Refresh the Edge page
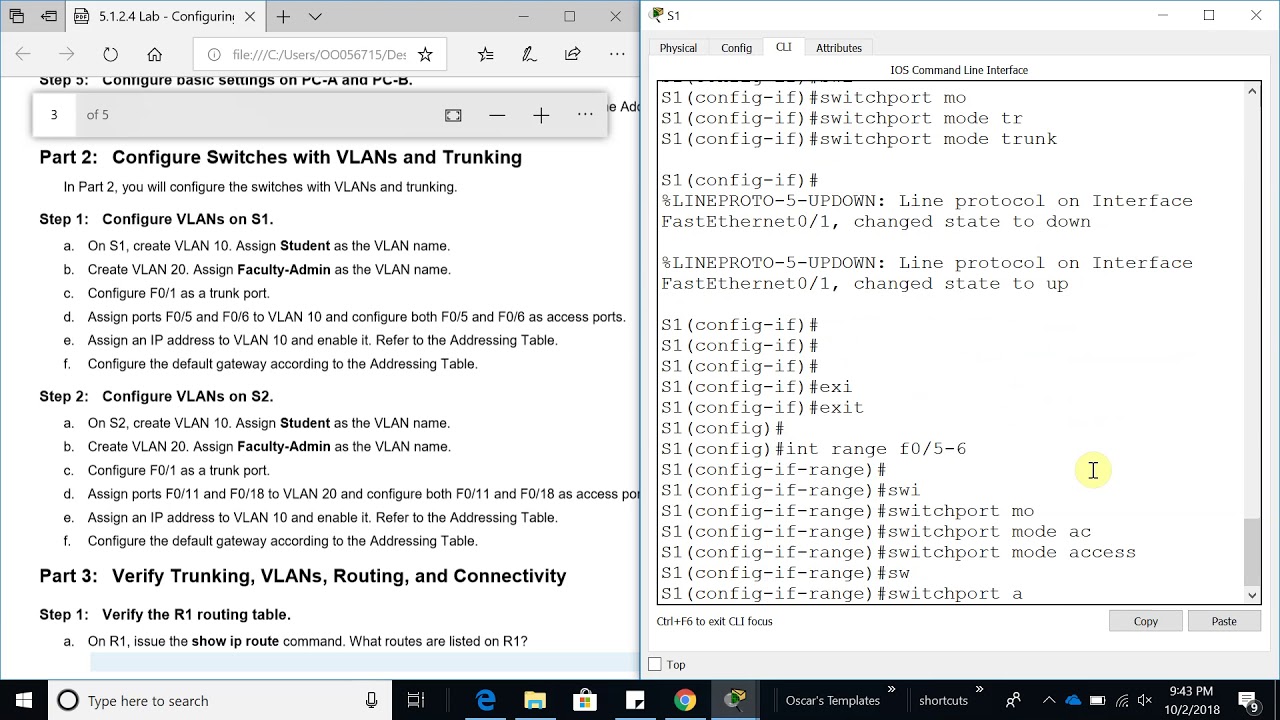This screenshot has height=720, width=1280. (110, 55)
